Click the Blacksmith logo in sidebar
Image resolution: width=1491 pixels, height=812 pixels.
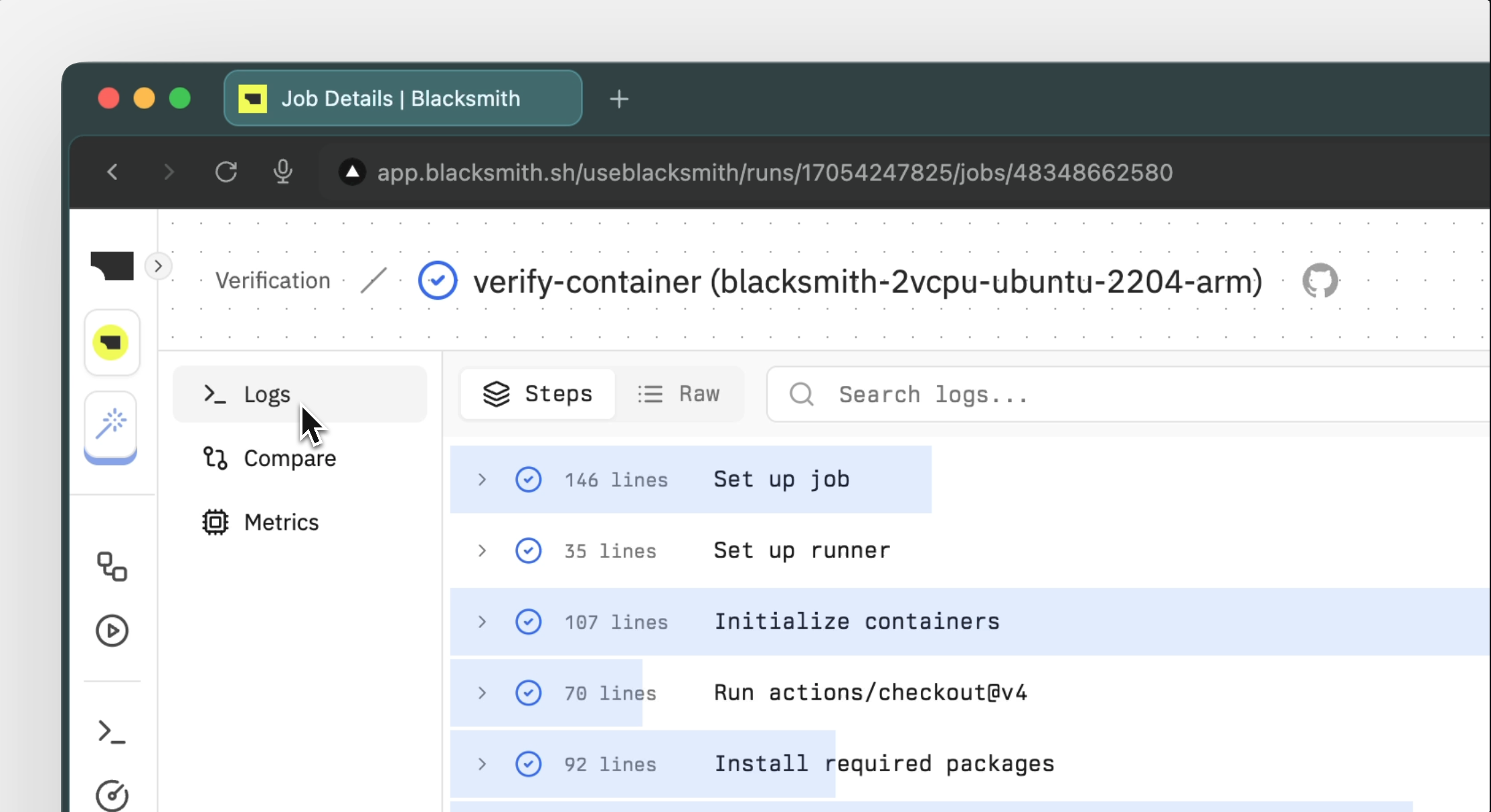(112, 266)
